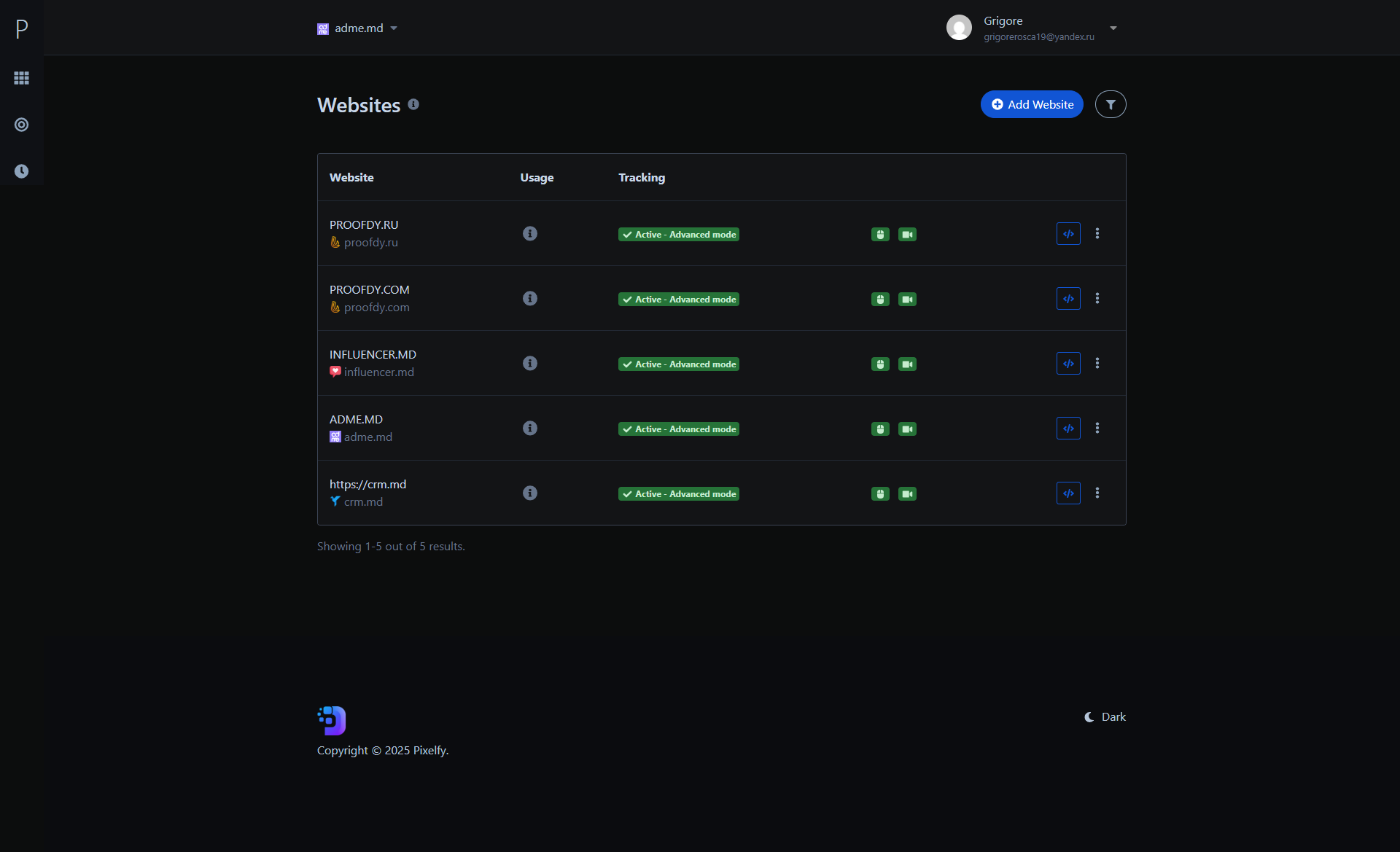
Task: Click the mouse tracking icon for ADME.MD
Action: pyautogui.click(x=880, y=429)
